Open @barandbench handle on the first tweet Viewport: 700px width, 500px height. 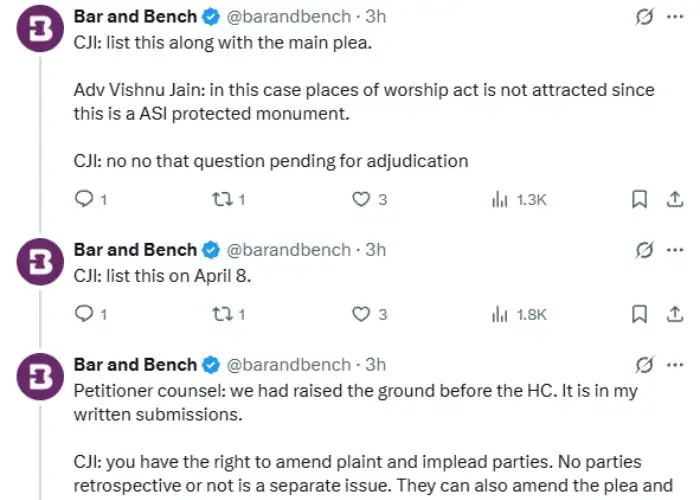[289, 17]
